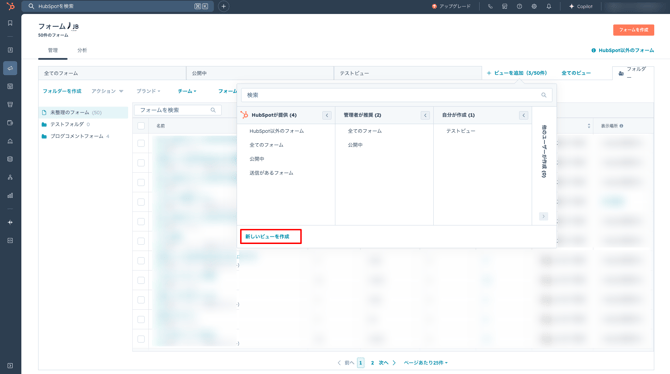Open the notifications bell icon
670x374 pixels.
tap(549, 6)
